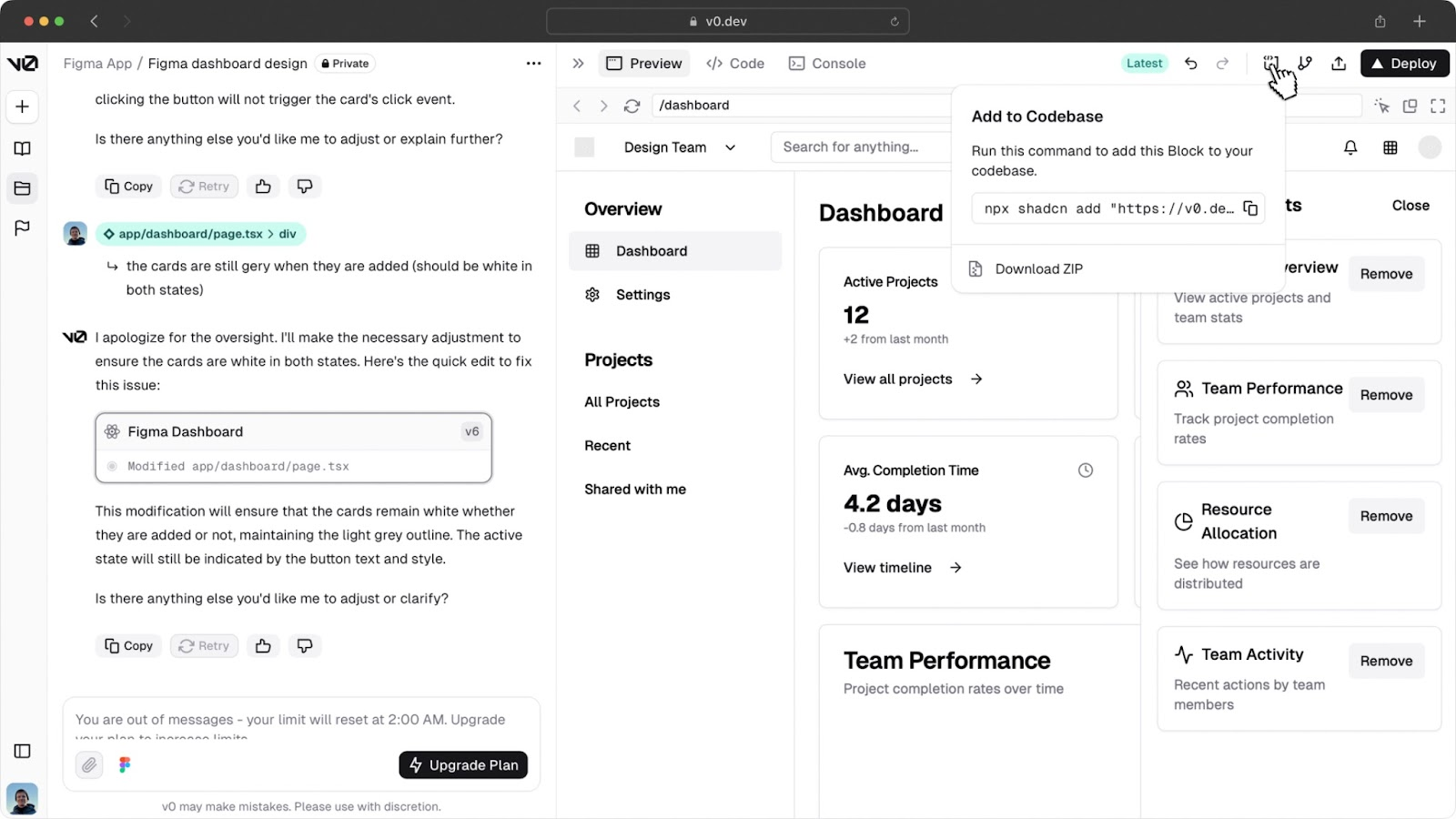1456x819 pixels.
Task: Undo the last version change
Action: point(1190,64)
